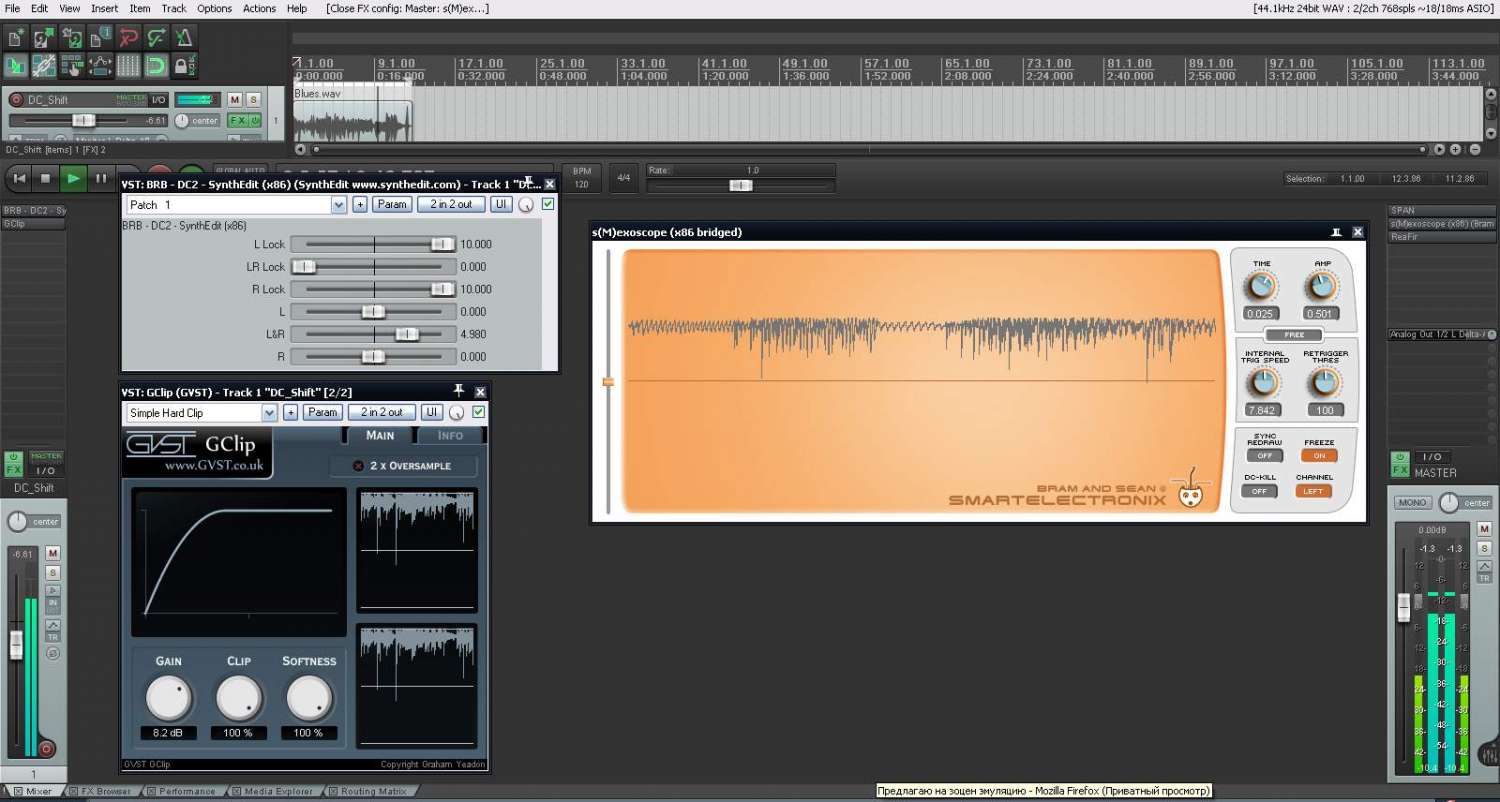
Task: Toggle grid lines toolbar icon
Action: [x=128, y=67]
